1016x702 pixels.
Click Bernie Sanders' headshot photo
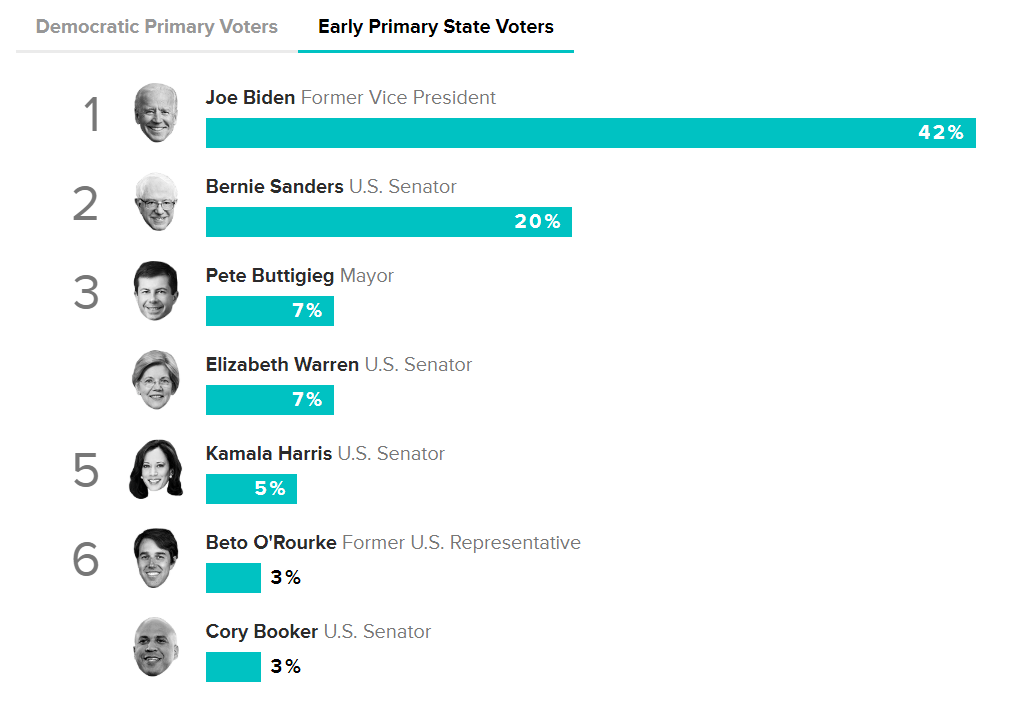[x=156, y=202]
